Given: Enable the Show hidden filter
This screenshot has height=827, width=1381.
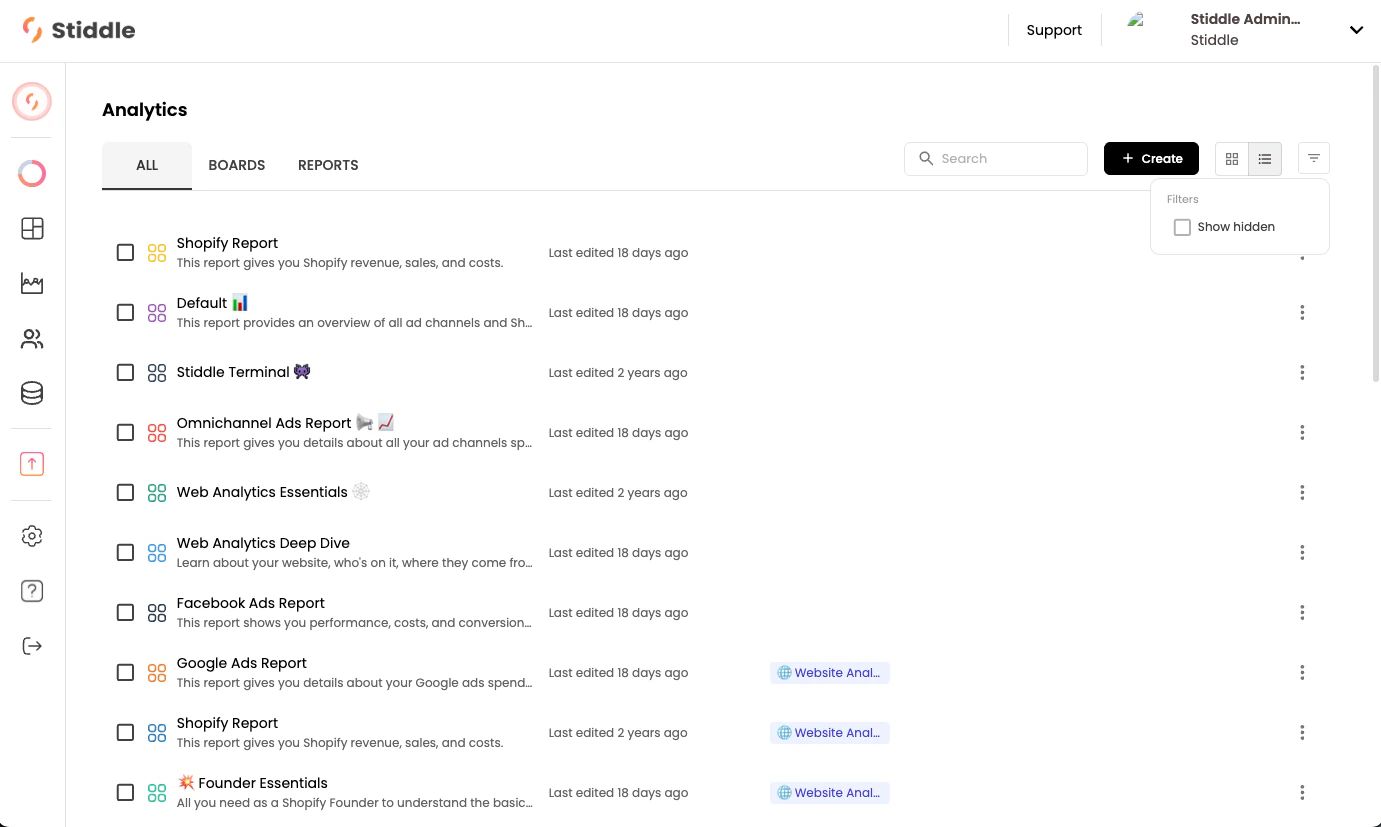Looking at the screenshot, I should click(x=1182, y=227).
